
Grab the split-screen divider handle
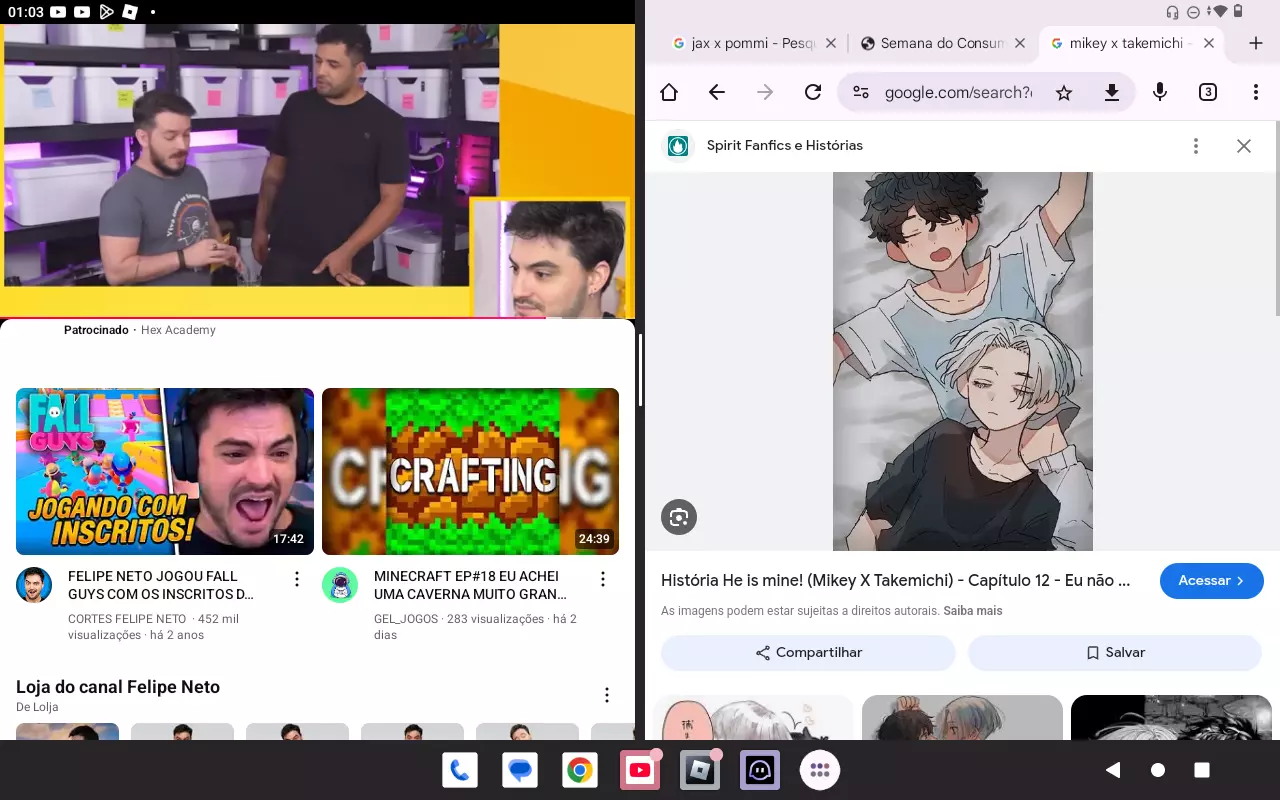point(640,370)
